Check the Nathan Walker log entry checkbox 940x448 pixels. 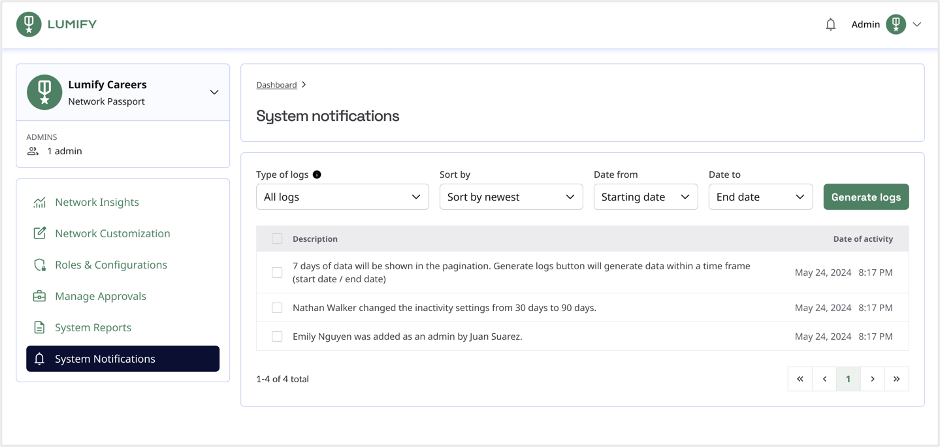pyautogui.click(x=277, y=308)
